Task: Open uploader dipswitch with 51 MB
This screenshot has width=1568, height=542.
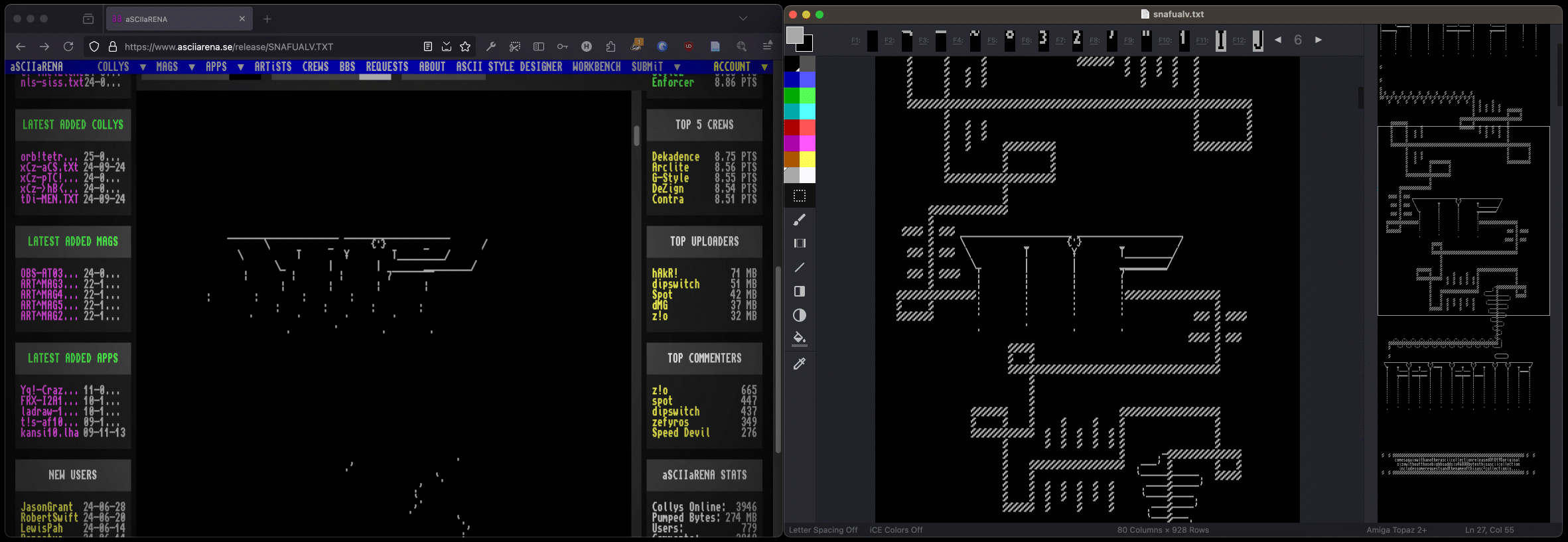Action: pyautogui.click(x=676, y=284)
